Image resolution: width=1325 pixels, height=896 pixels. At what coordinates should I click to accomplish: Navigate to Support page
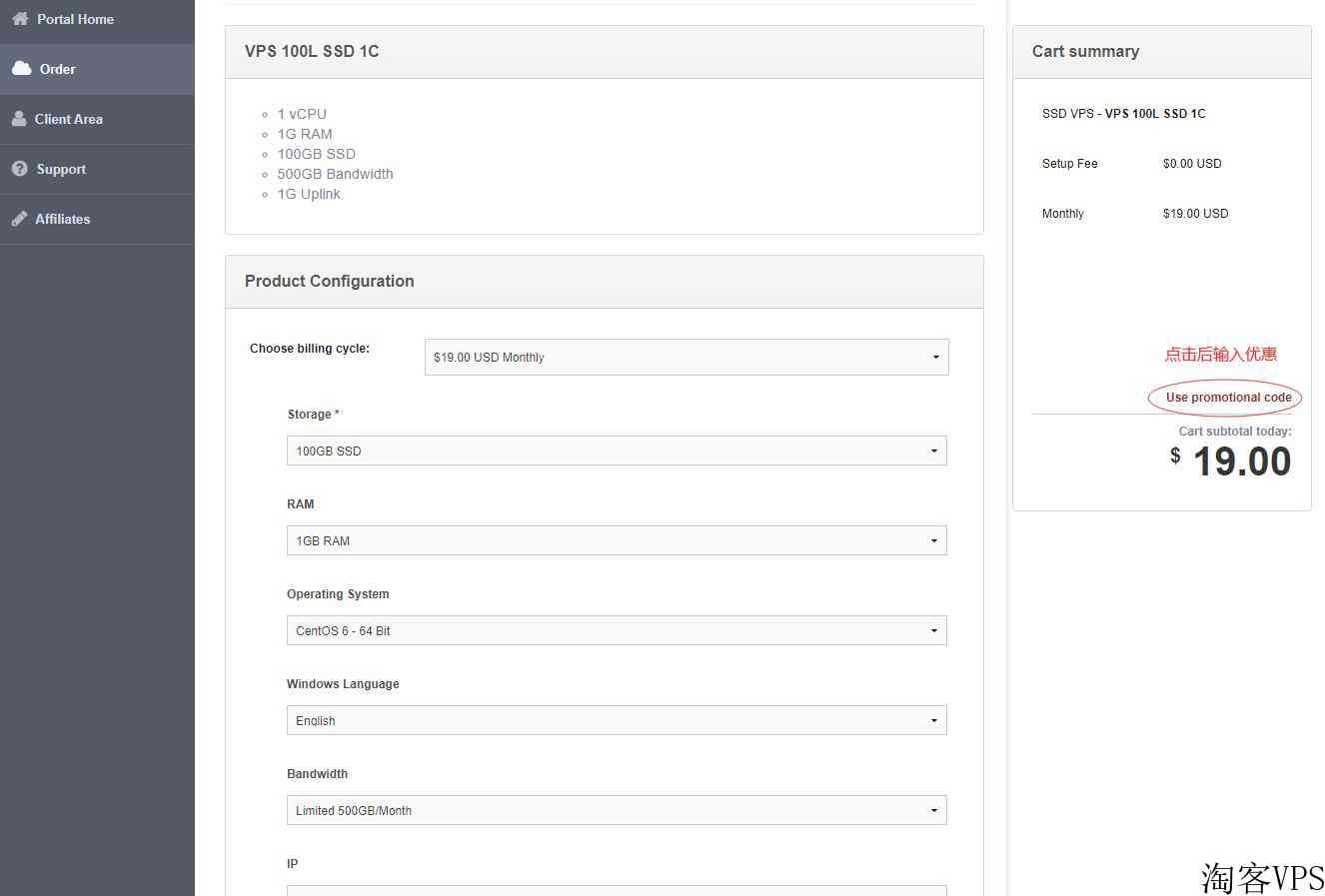pyautogui.click(x=61, y=169)
